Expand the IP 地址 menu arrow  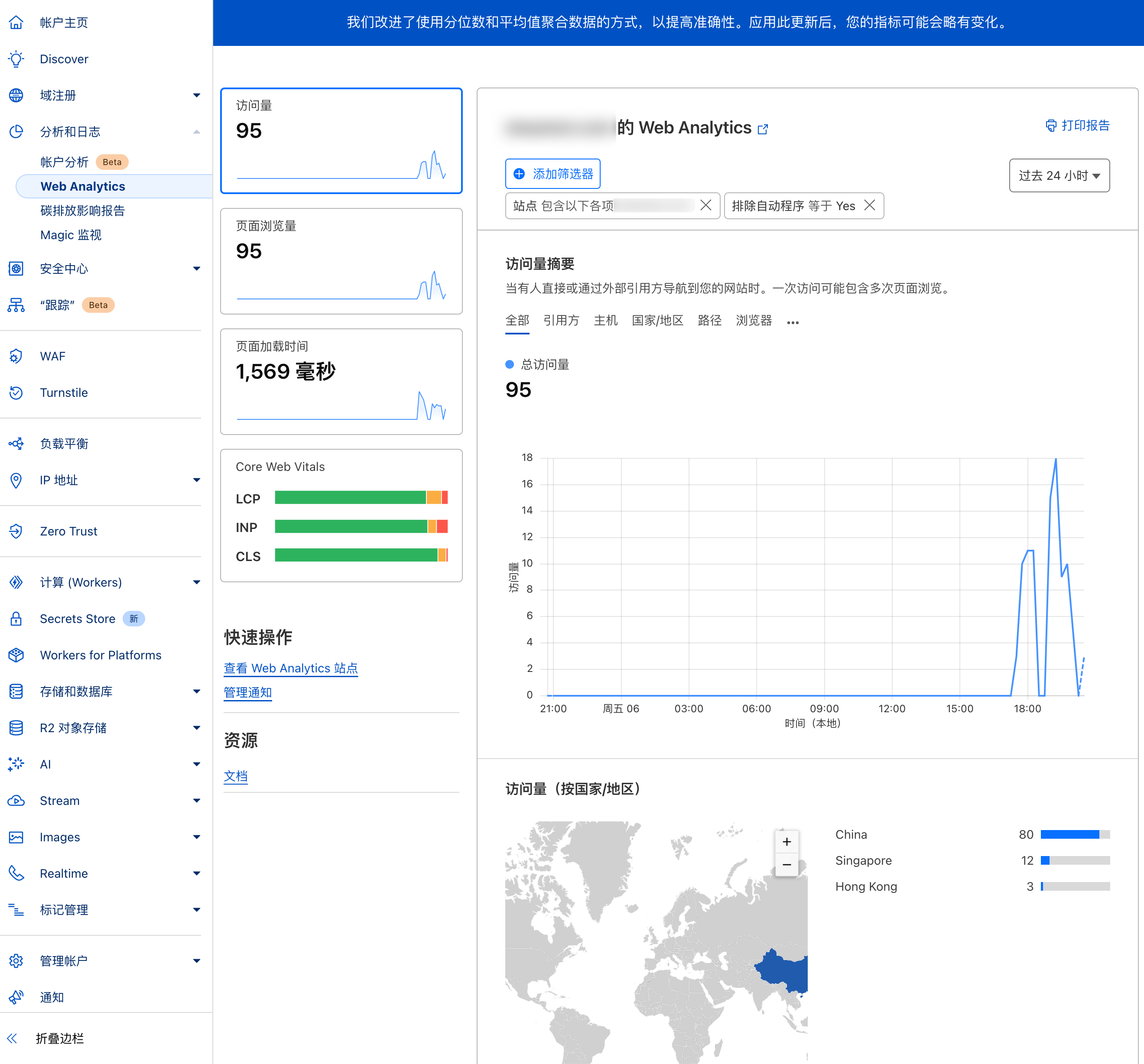[196, 480]
